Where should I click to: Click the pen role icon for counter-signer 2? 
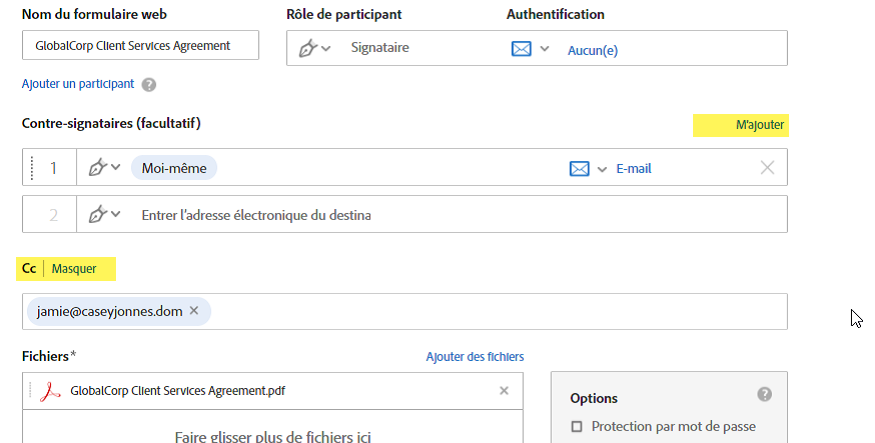(99, 214)
